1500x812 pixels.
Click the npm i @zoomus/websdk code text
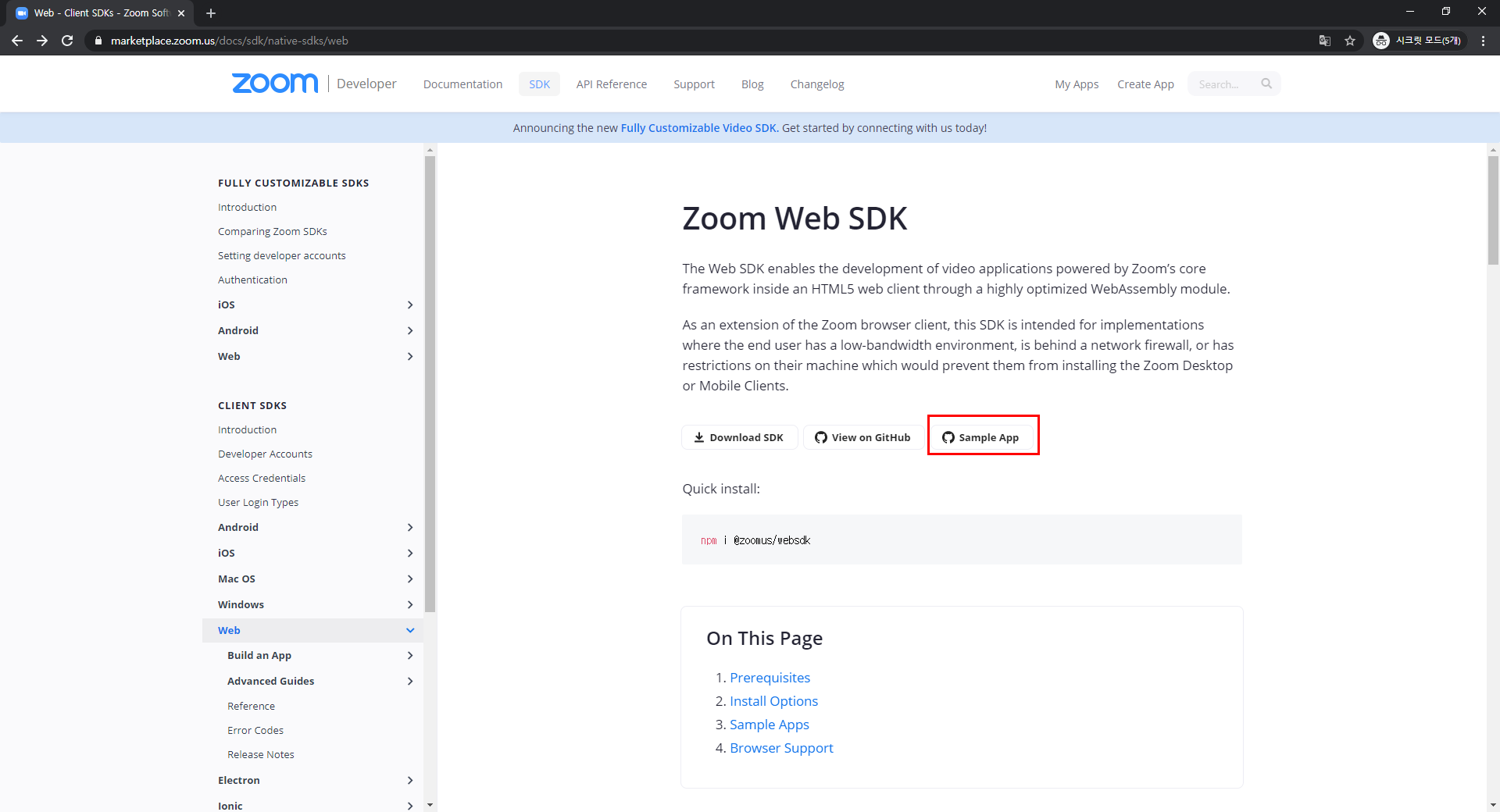pyautogui.click(x=755, y=540)
